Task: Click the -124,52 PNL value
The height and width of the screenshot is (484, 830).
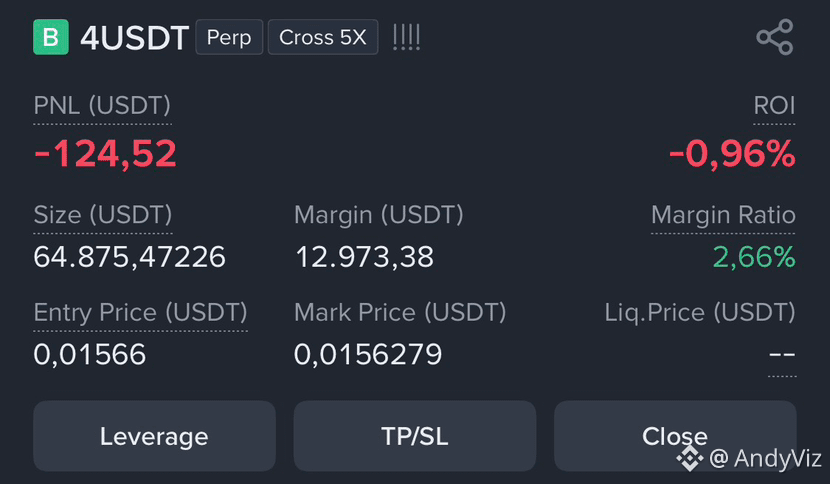Action: click(x=105, y=154)
